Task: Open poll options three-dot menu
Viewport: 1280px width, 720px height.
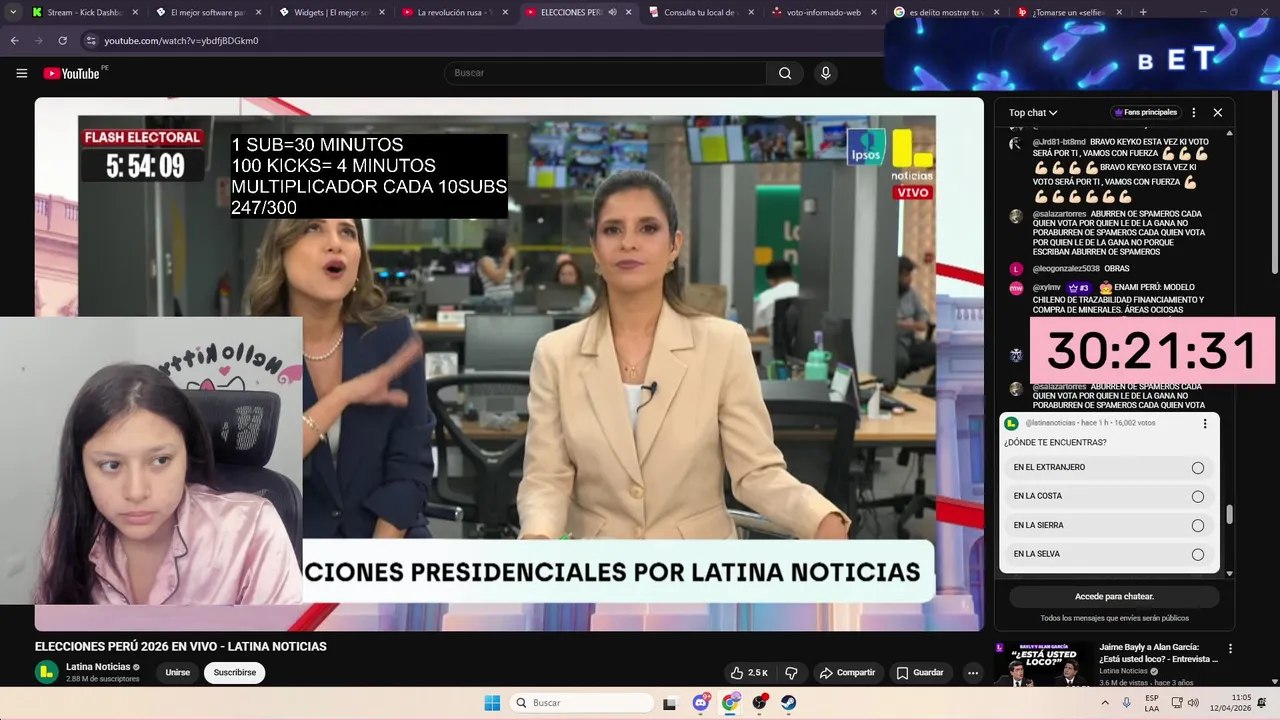Action: (1205, 424)
